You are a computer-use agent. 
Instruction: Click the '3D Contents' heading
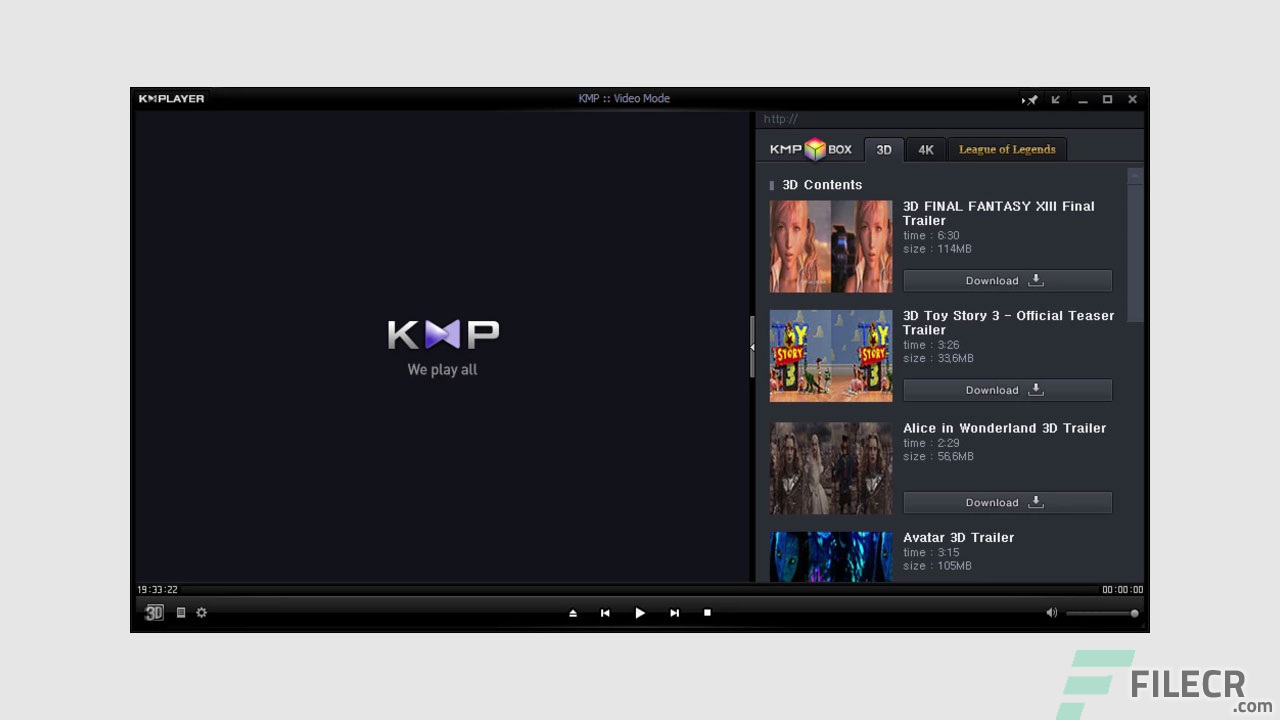(x=822, y=185)
